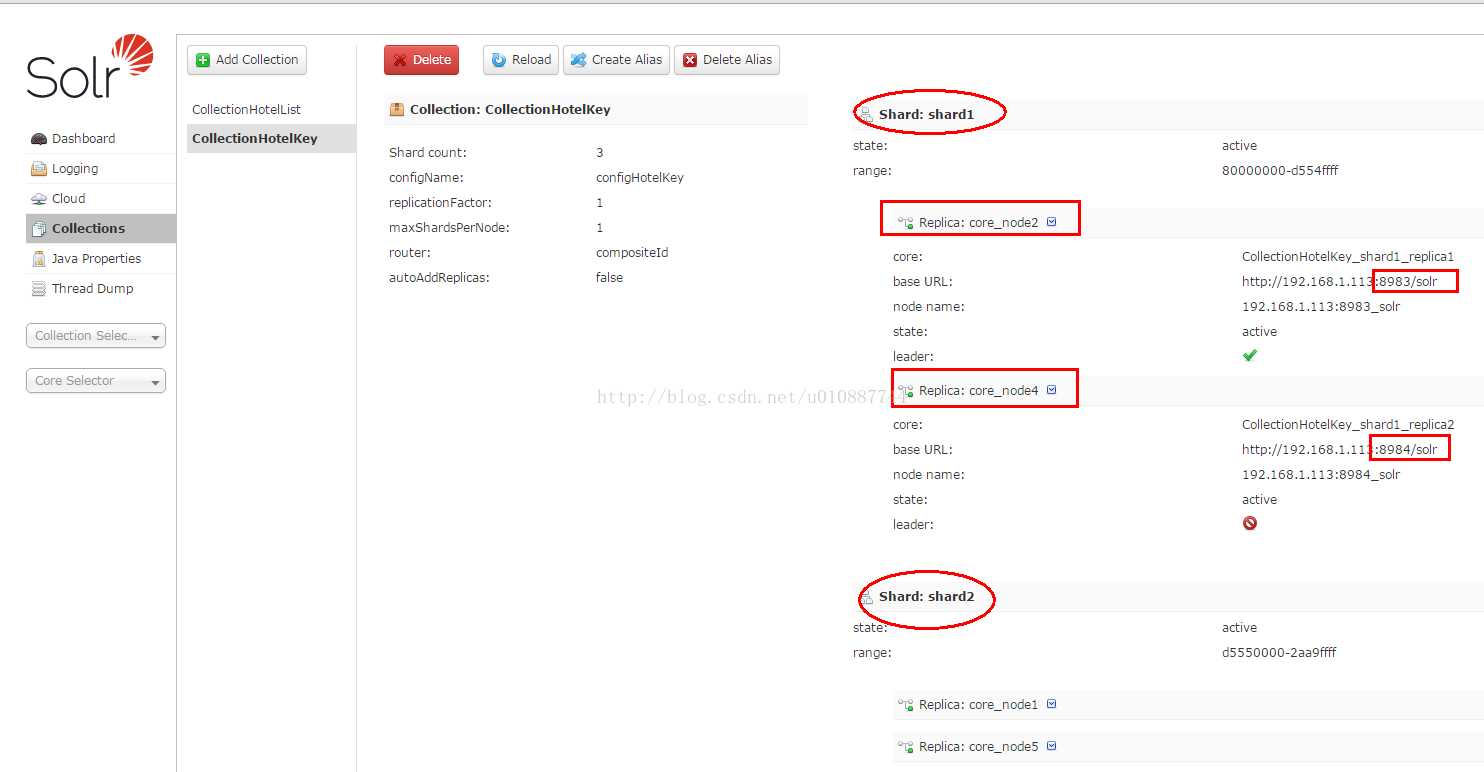
Task: Click the Create Alias icon
Action: pyautogui.click(x=578, y=60)
